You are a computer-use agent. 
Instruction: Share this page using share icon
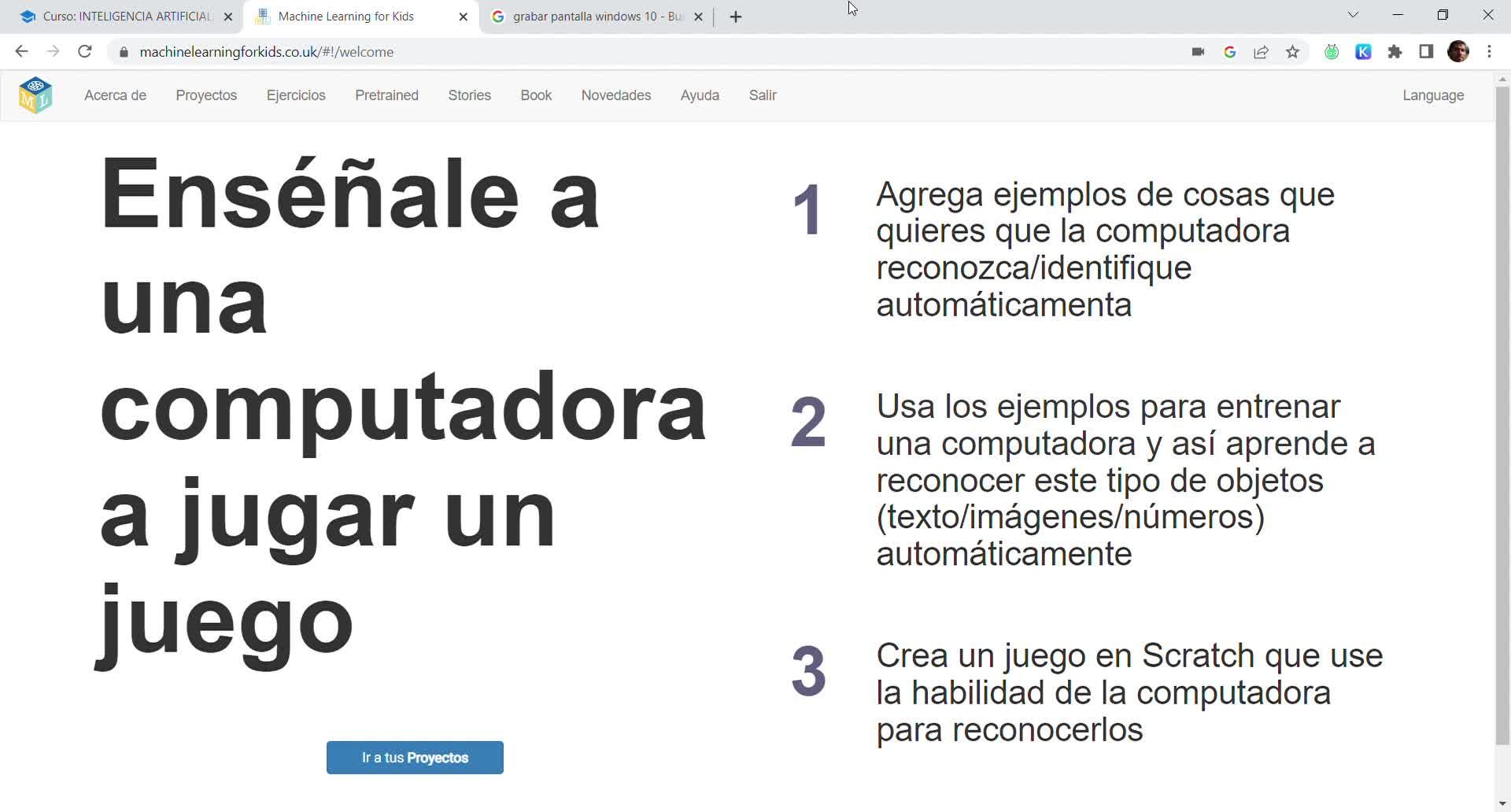[x=1262, y=52]
